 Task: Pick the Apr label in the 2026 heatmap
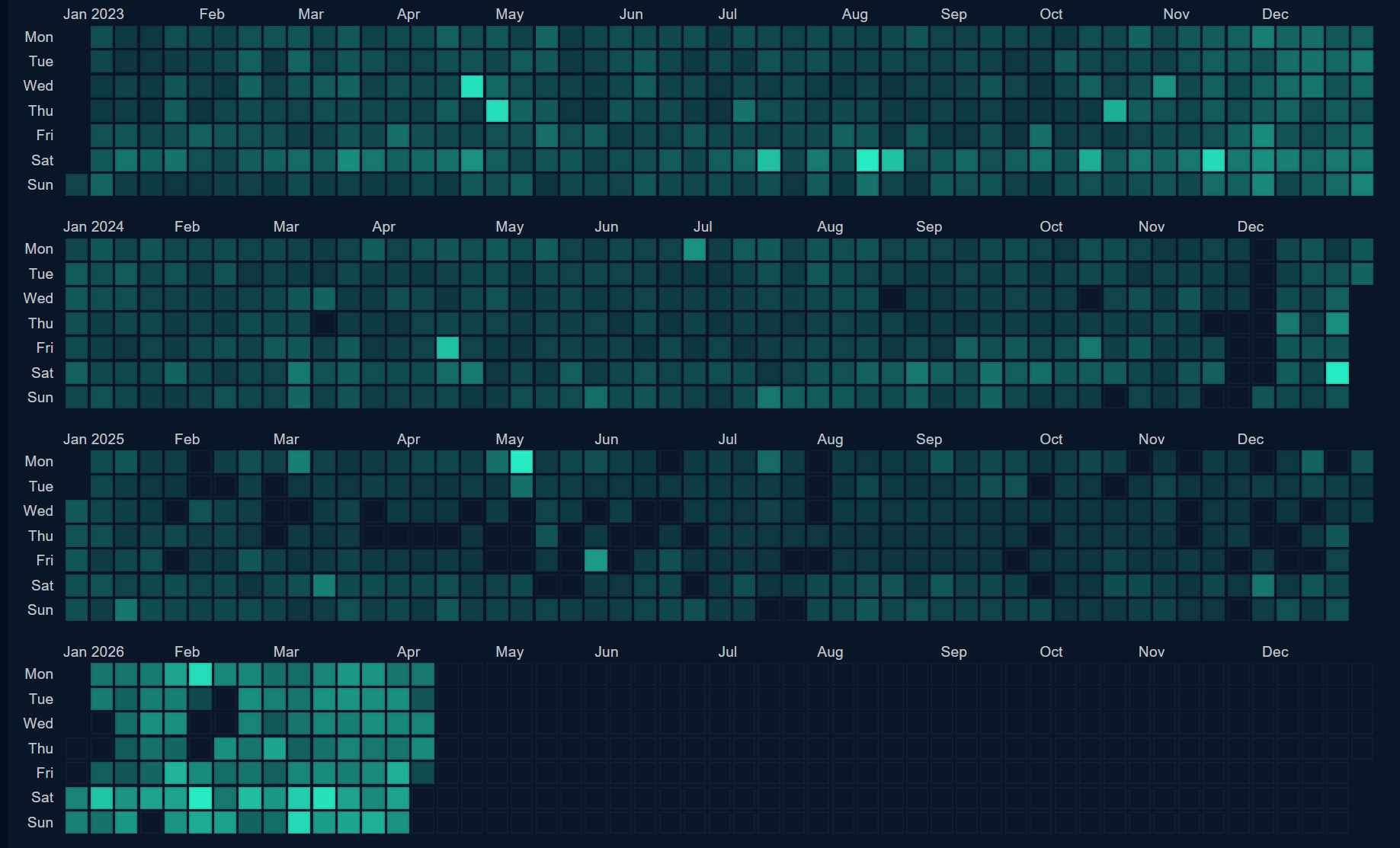pos(408,651)
